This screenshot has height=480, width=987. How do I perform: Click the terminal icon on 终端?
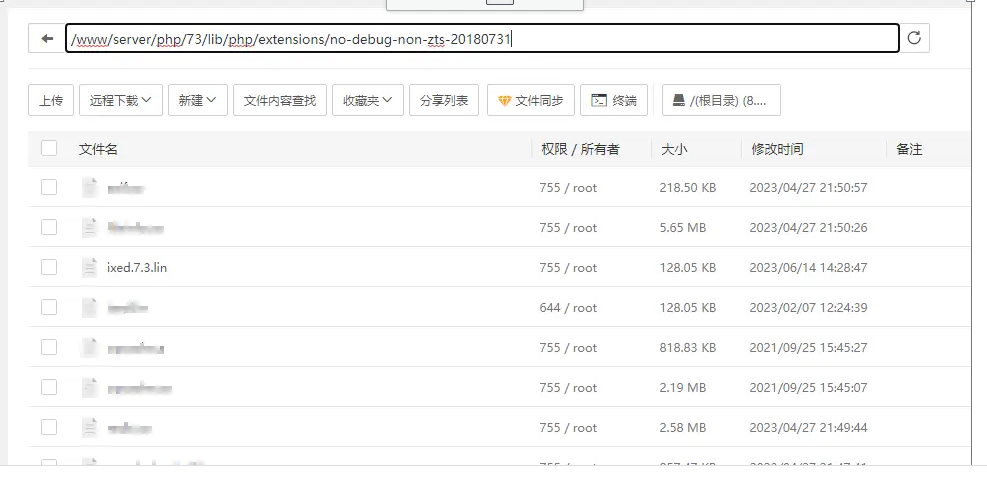(x=599, y=100)
